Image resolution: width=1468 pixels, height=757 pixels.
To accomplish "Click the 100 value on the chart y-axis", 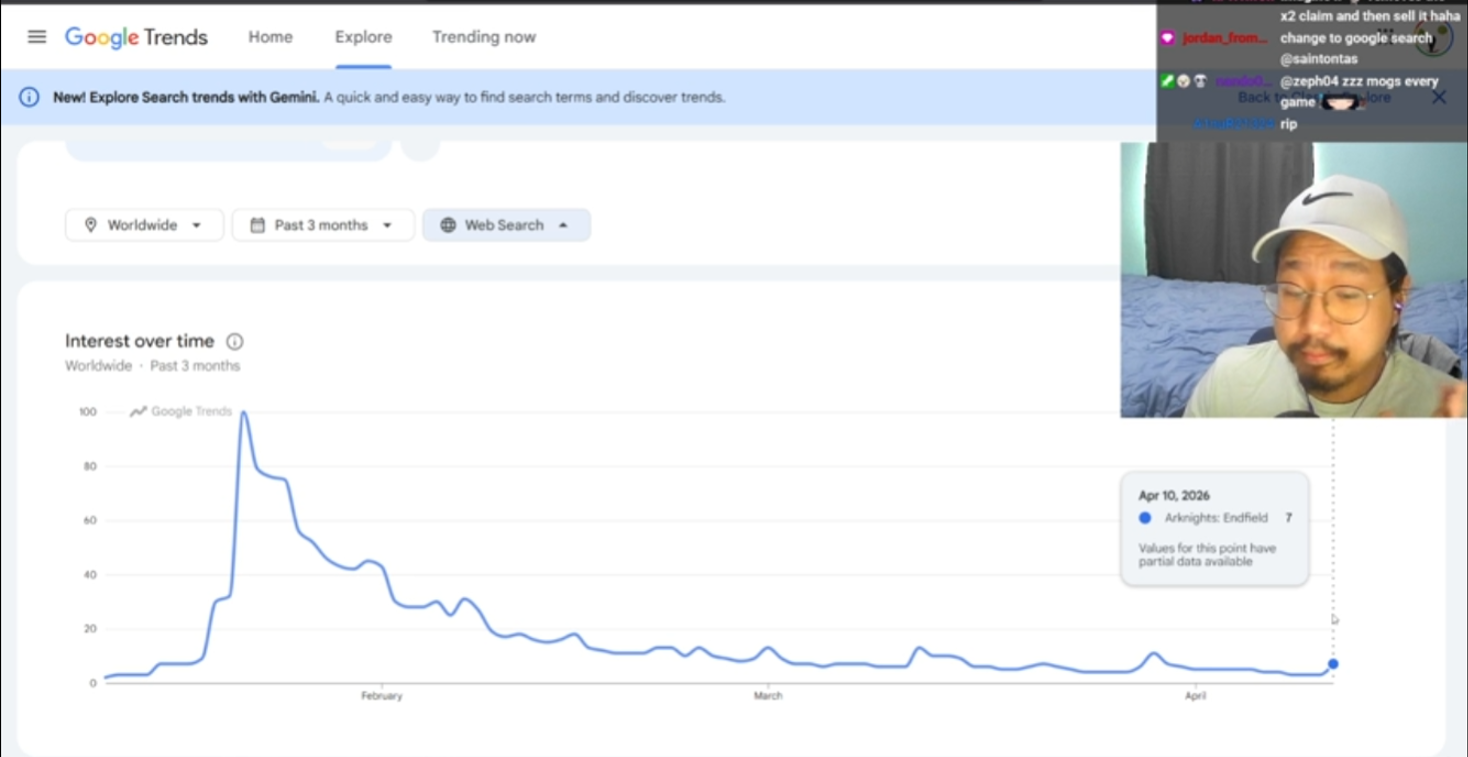I will pyautogui.click(x=88, y=412).
